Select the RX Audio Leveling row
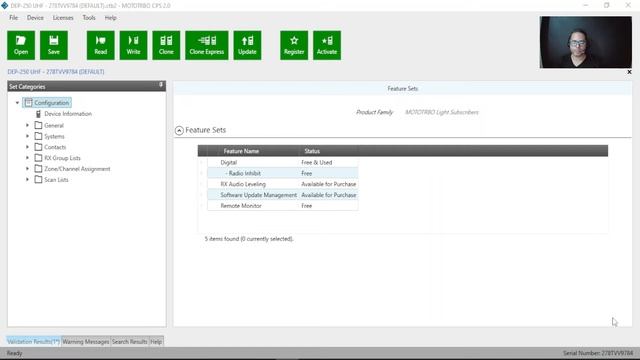640x360 pixels. [x=283, y=184]
